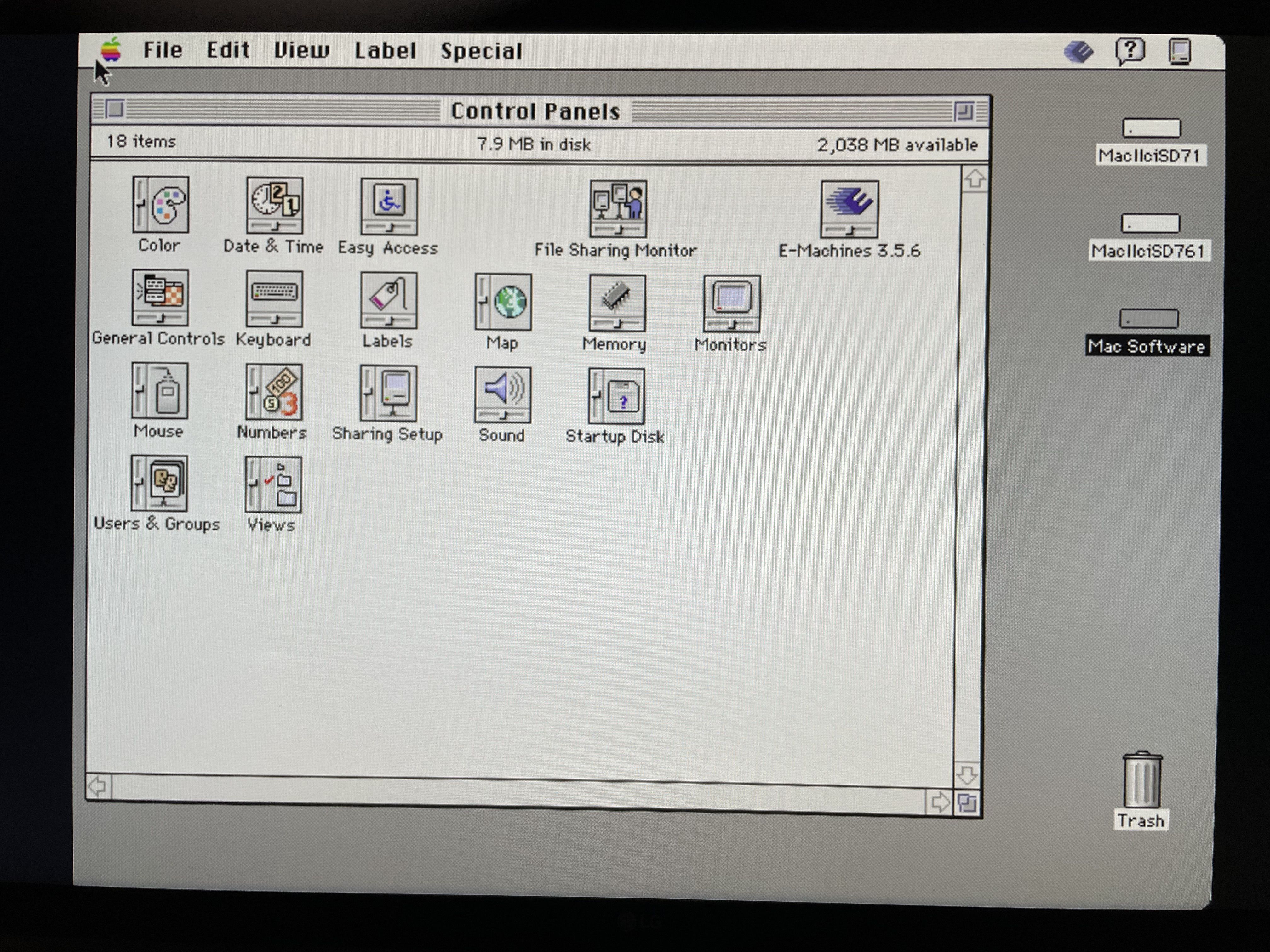Screen dimensions: 1270x952
Task: Open the Special menu
Action: pyautogui.click(x=481, y=51)
